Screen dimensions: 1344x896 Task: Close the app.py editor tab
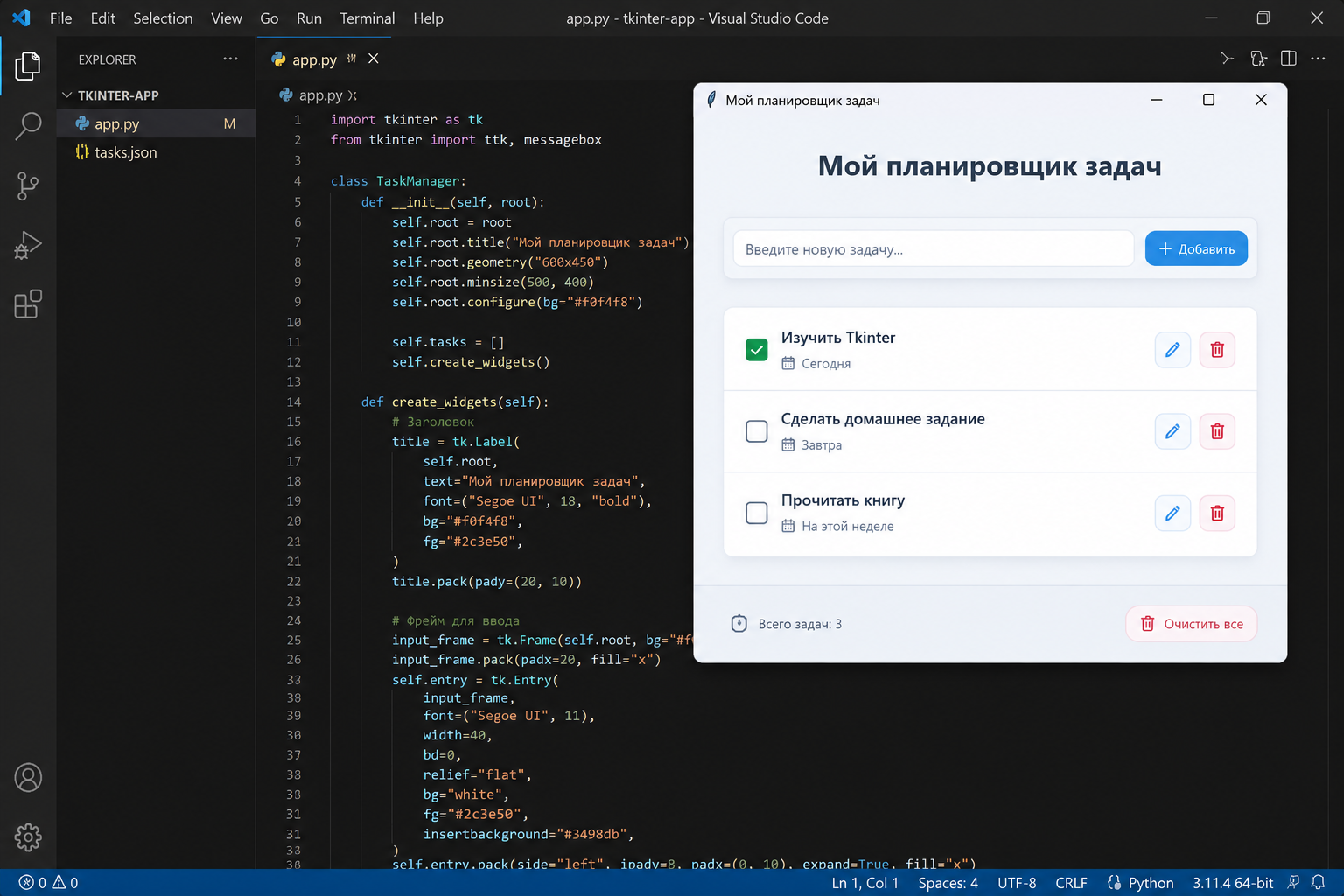pyautogui.click(x=374, y=59)
